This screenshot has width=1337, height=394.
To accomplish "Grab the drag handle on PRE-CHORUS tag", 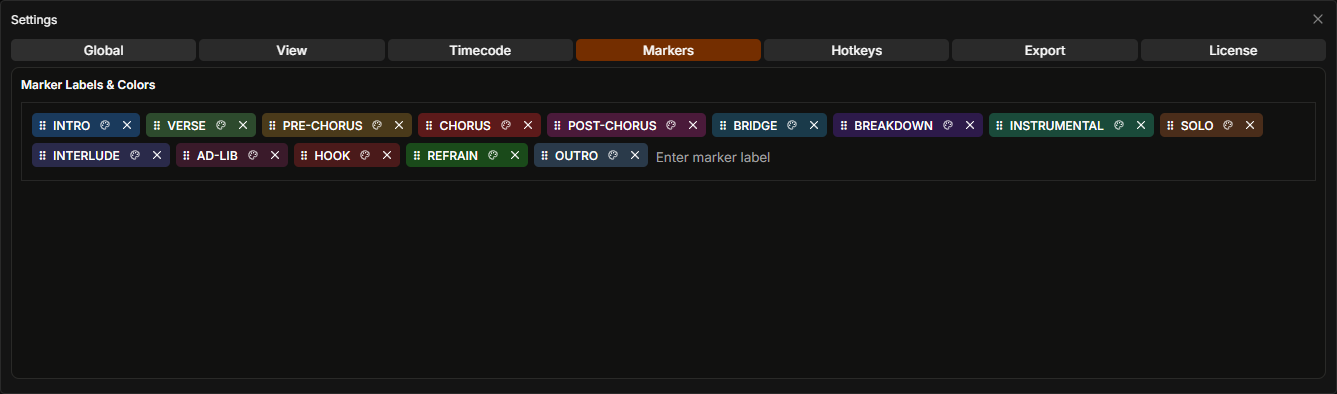I will (x=273, y=126).
